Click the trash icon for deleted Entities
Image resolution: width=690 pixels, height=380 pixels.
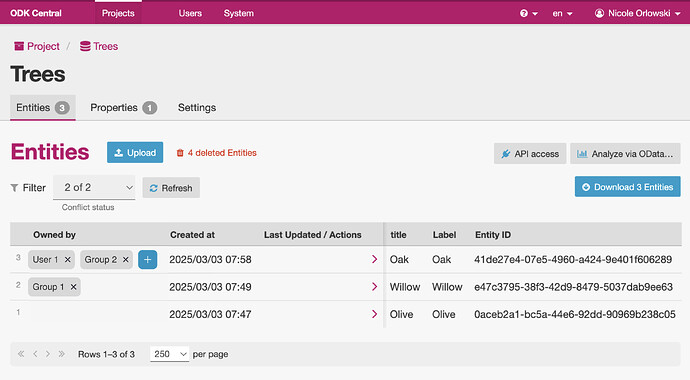[180, 153]
